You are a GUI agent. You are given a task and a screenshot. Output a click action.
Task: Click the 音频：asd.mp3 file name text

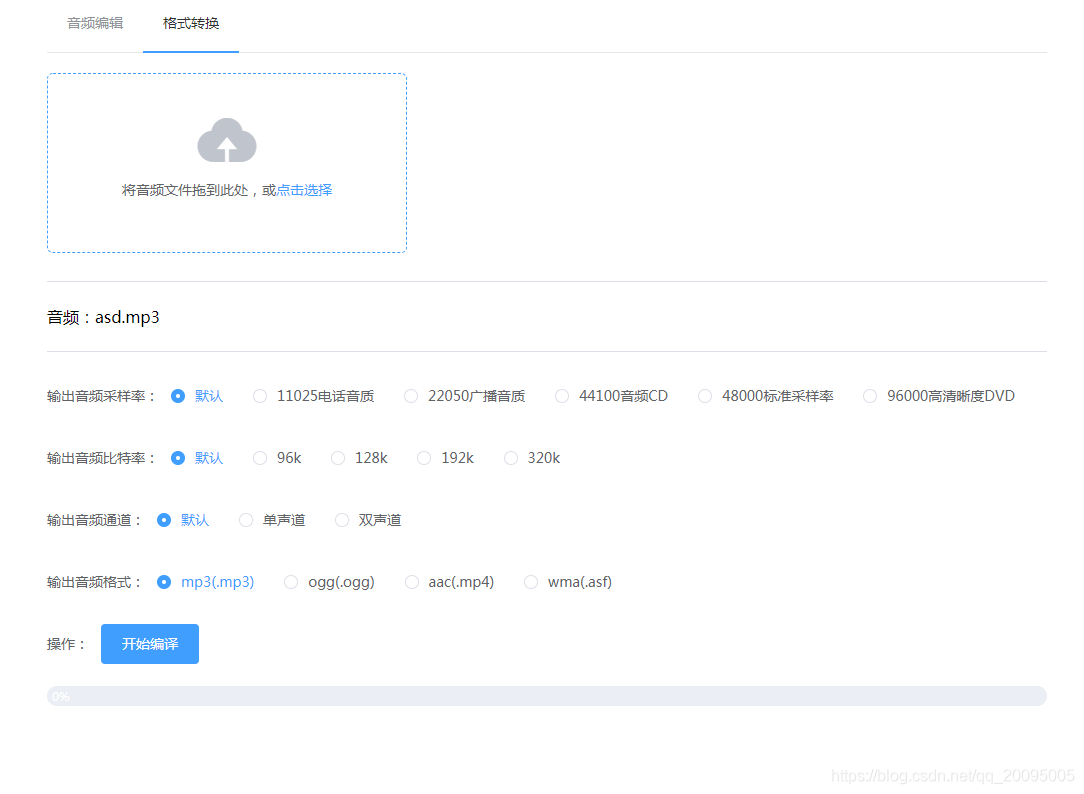pyautogui.click(x=103, y=317)
